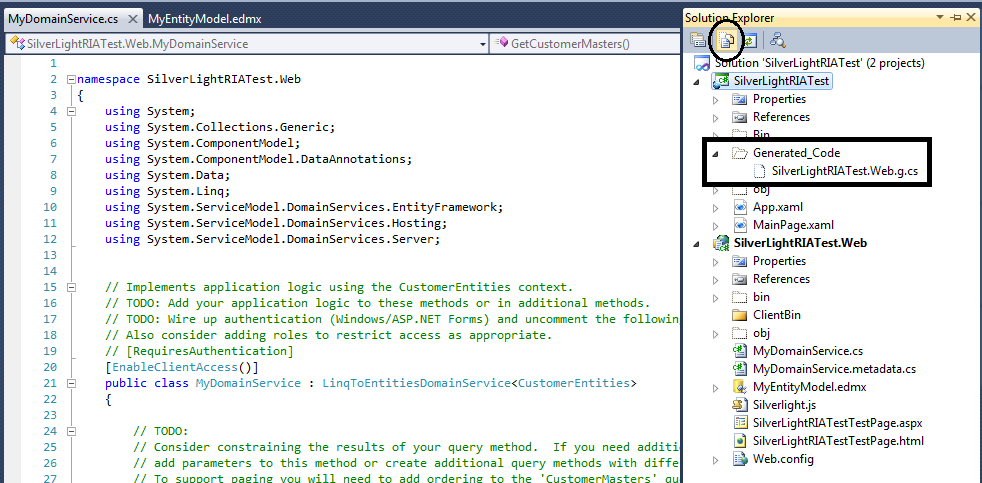Collapse the Generated_Code folder

716,153
